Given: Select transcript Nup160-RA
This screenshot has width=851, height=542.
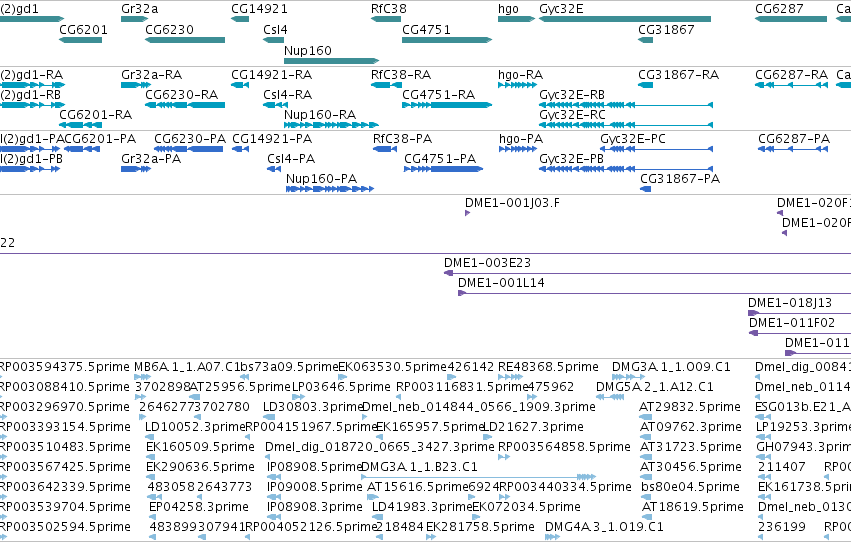Looking at the screenshot, I should (332, 125).
